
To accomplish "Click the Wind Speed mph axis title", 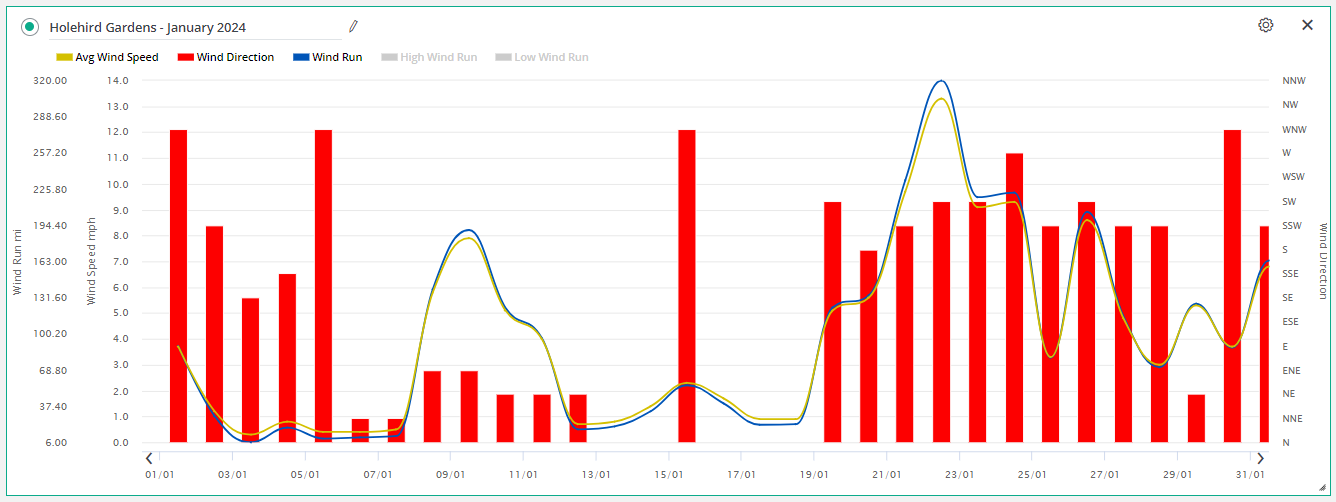I will coord(90,261).
